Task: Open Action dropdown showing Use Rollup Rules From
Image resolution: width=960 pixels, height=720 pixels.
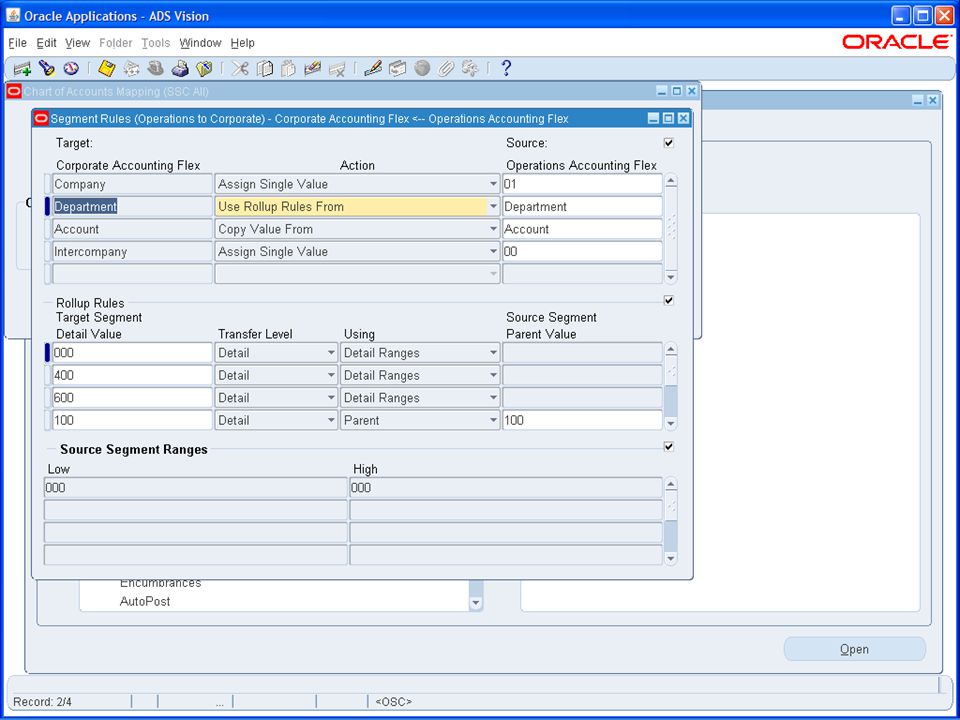Action: coord(493,207)
